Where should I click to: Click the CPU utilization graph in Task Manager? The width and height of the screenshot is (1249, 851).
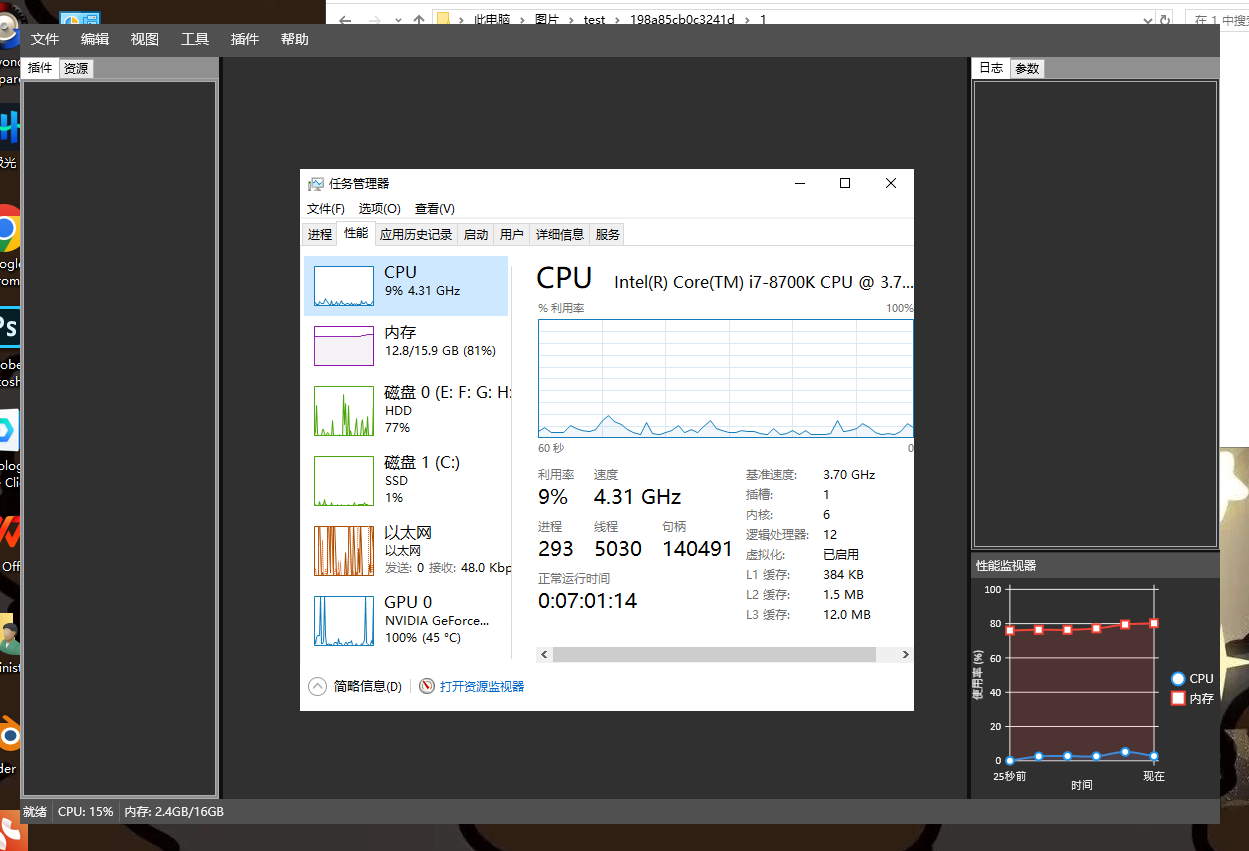725,378
